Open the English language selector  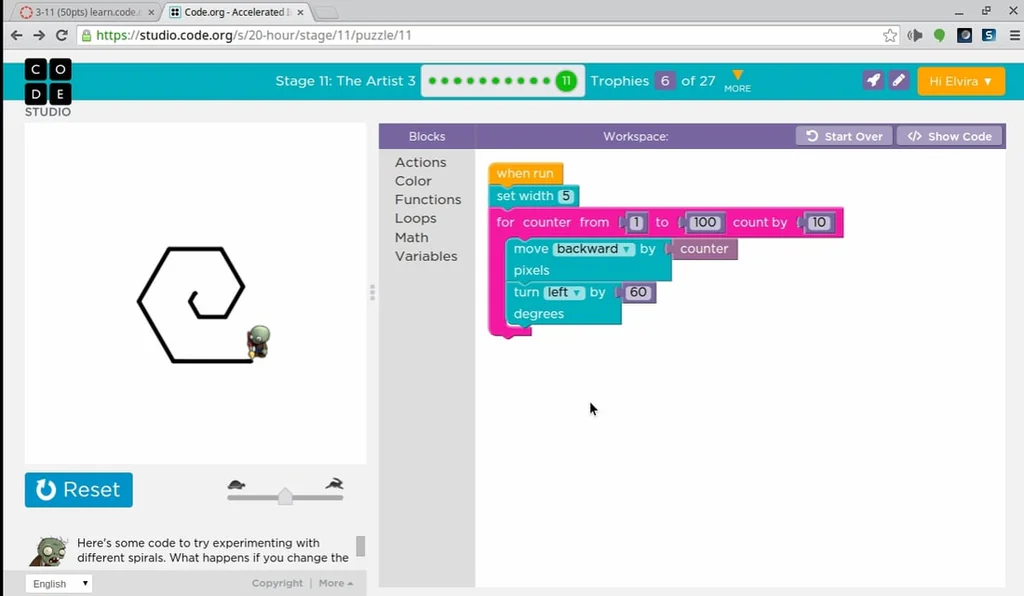click(58, 584)
